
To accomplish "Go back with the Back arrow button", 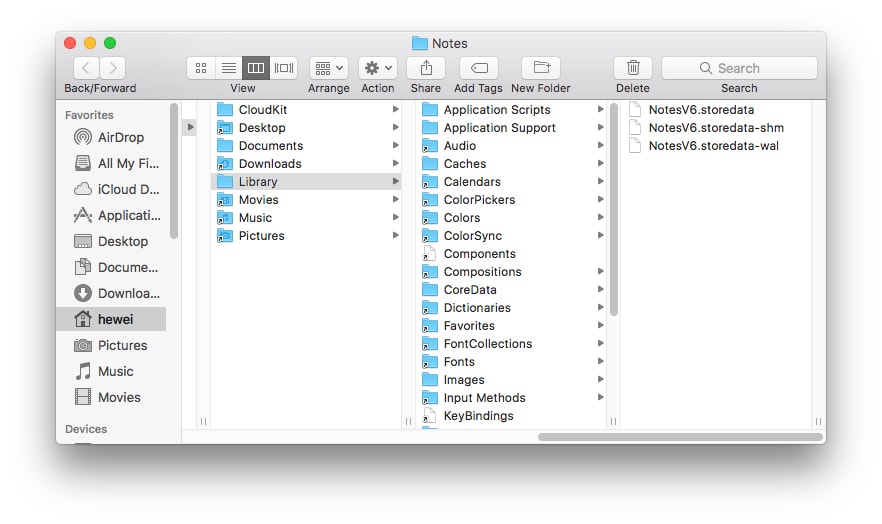I will (x=86, y=68).
